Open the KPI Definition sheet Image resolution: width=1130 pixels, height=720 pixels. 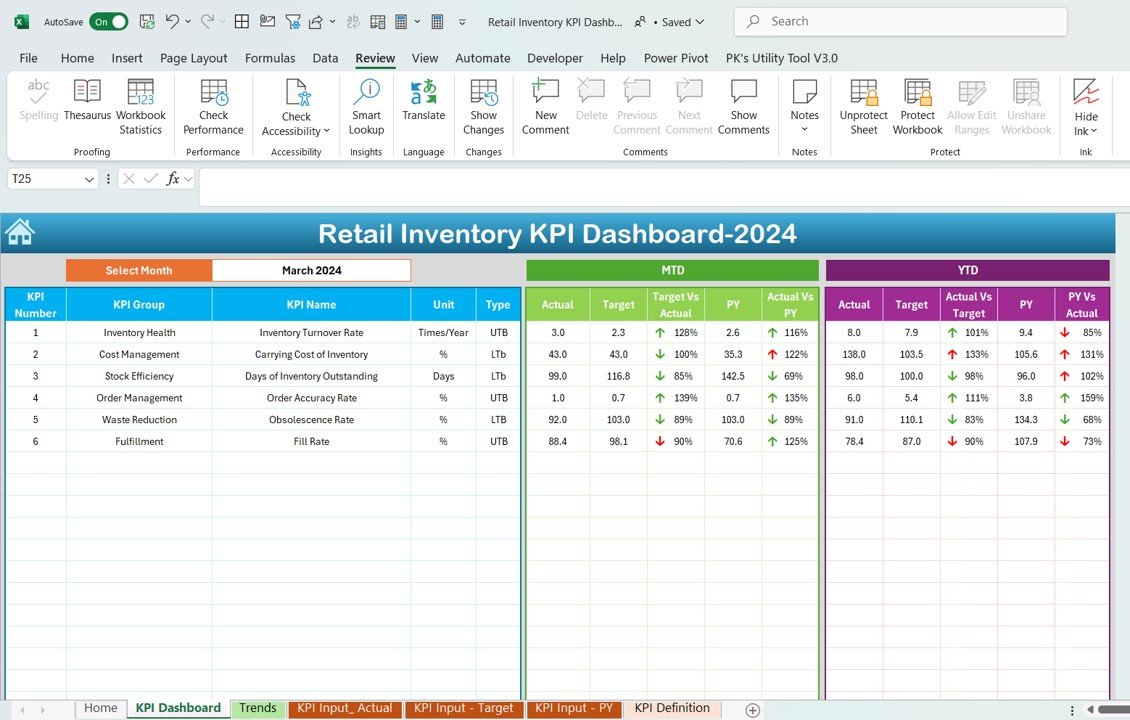(672, 708)
